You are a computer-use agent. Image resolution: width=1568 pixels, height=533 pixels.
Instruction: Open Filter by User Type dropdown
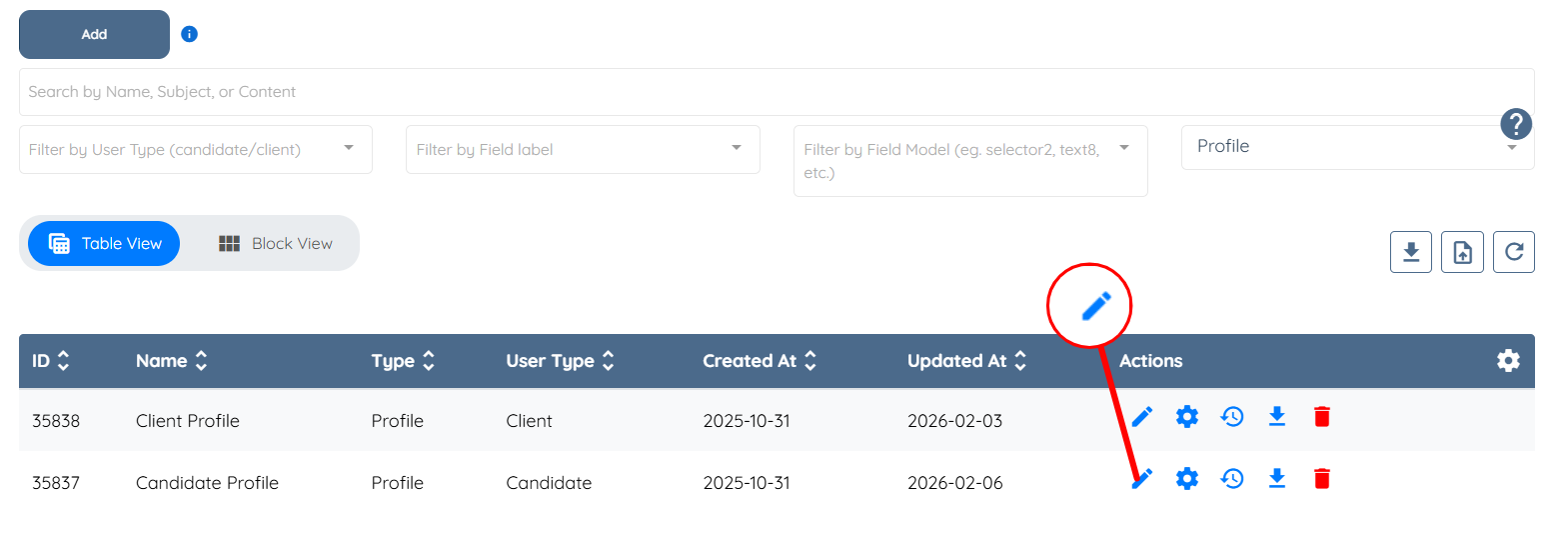(195, 150)
